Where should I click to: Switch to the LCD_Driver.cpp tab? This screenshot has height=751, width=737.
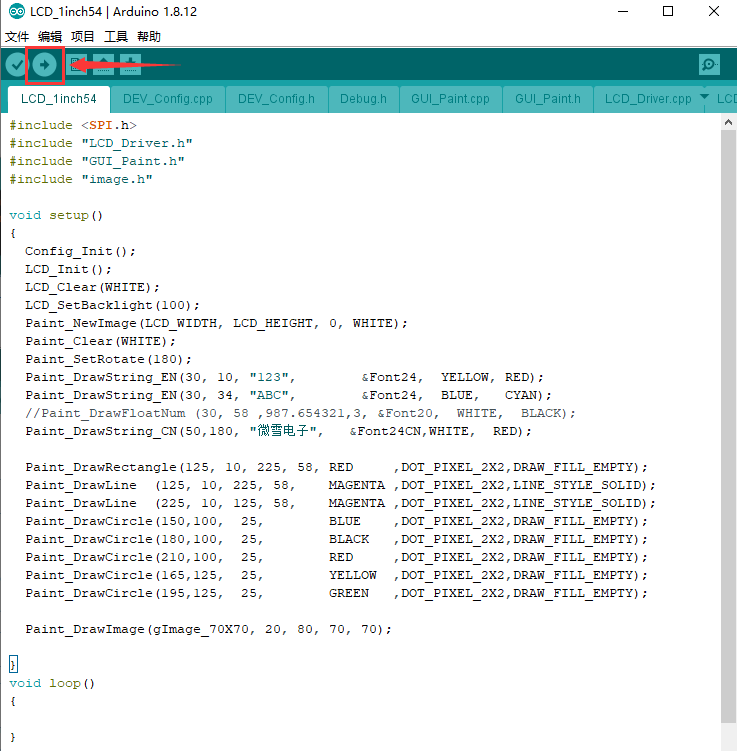point(648,99)
